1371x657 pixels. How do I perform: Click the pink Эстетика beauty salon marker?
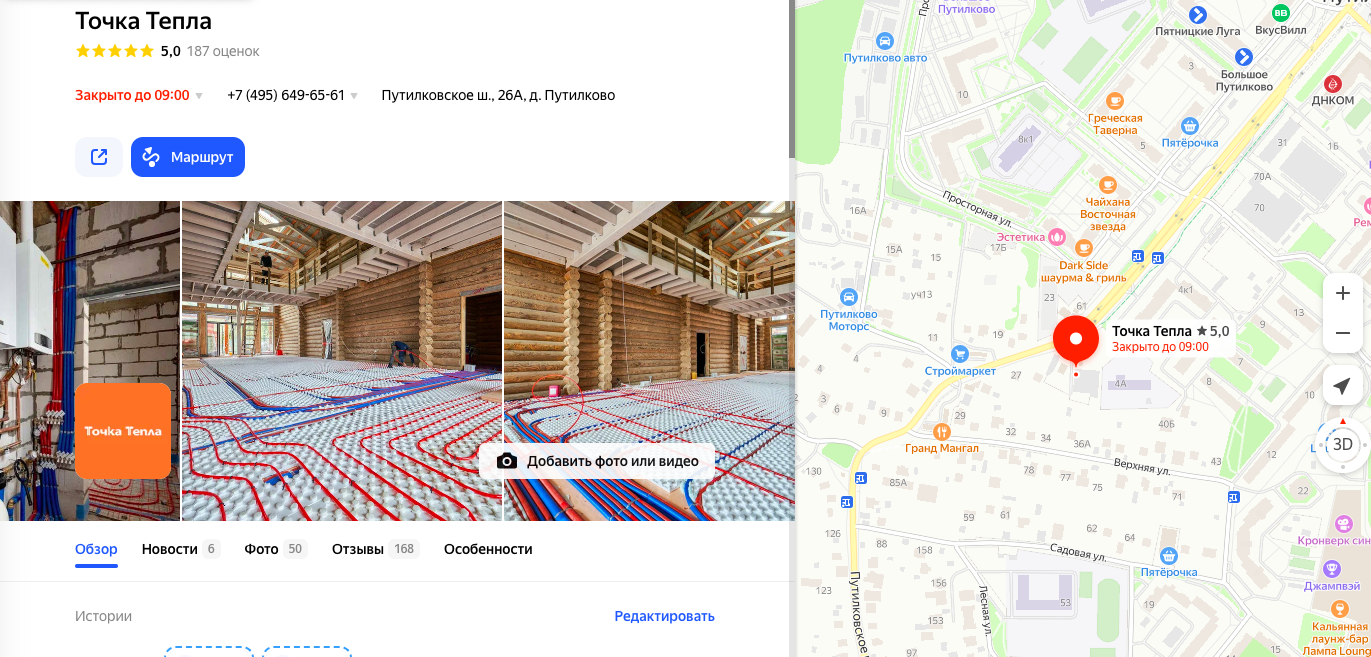[1056, 237]
